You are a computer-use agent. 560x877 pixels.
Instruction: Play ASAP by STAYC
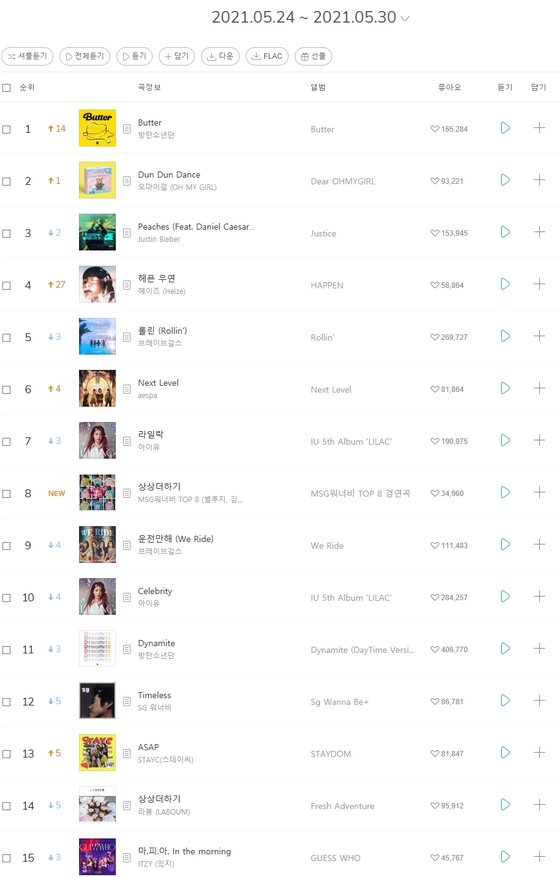[x=505, y=753]
